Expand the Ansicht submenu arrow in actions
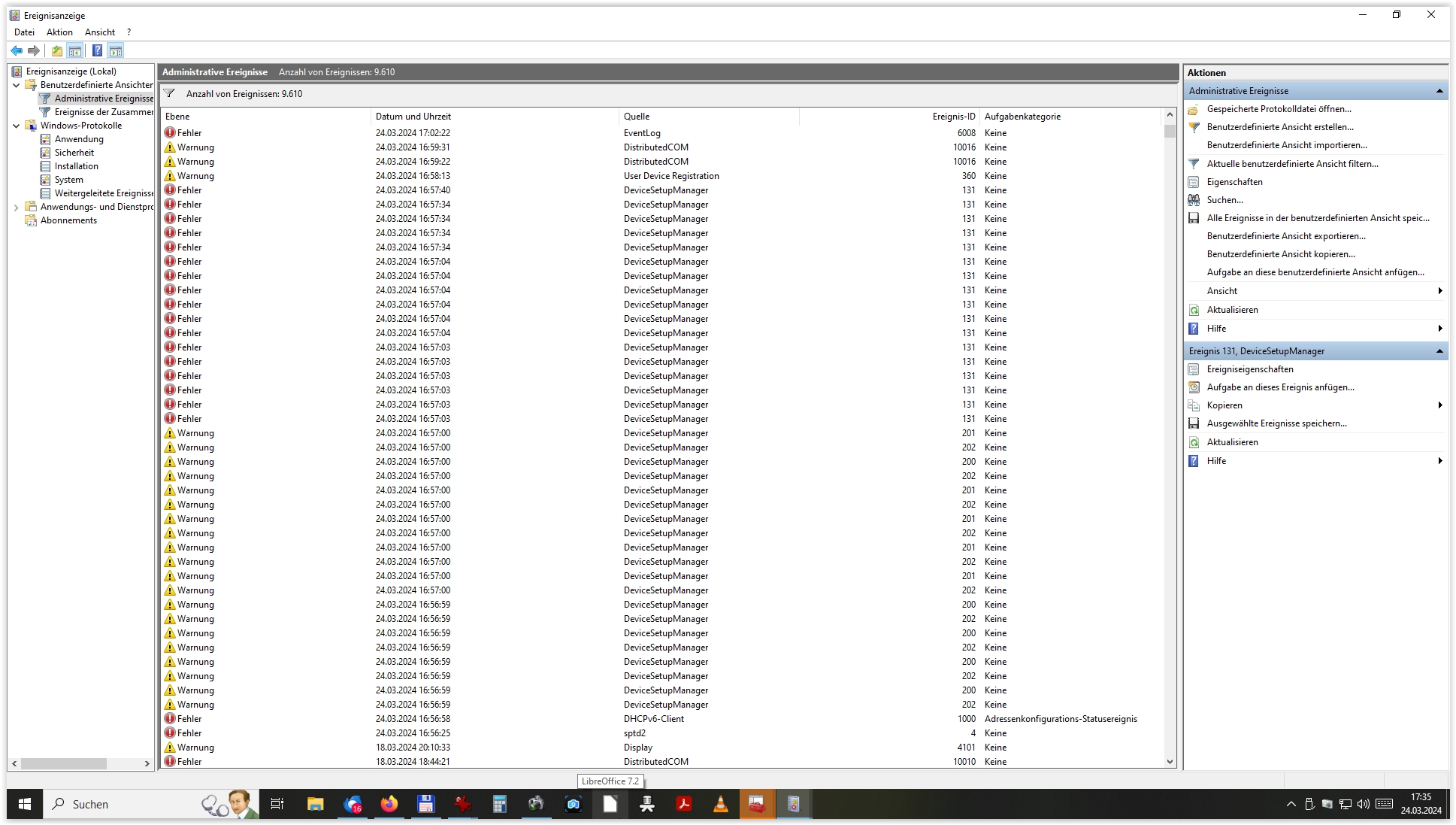Viewport: 1456px width, 825px height. (1439, 291)
